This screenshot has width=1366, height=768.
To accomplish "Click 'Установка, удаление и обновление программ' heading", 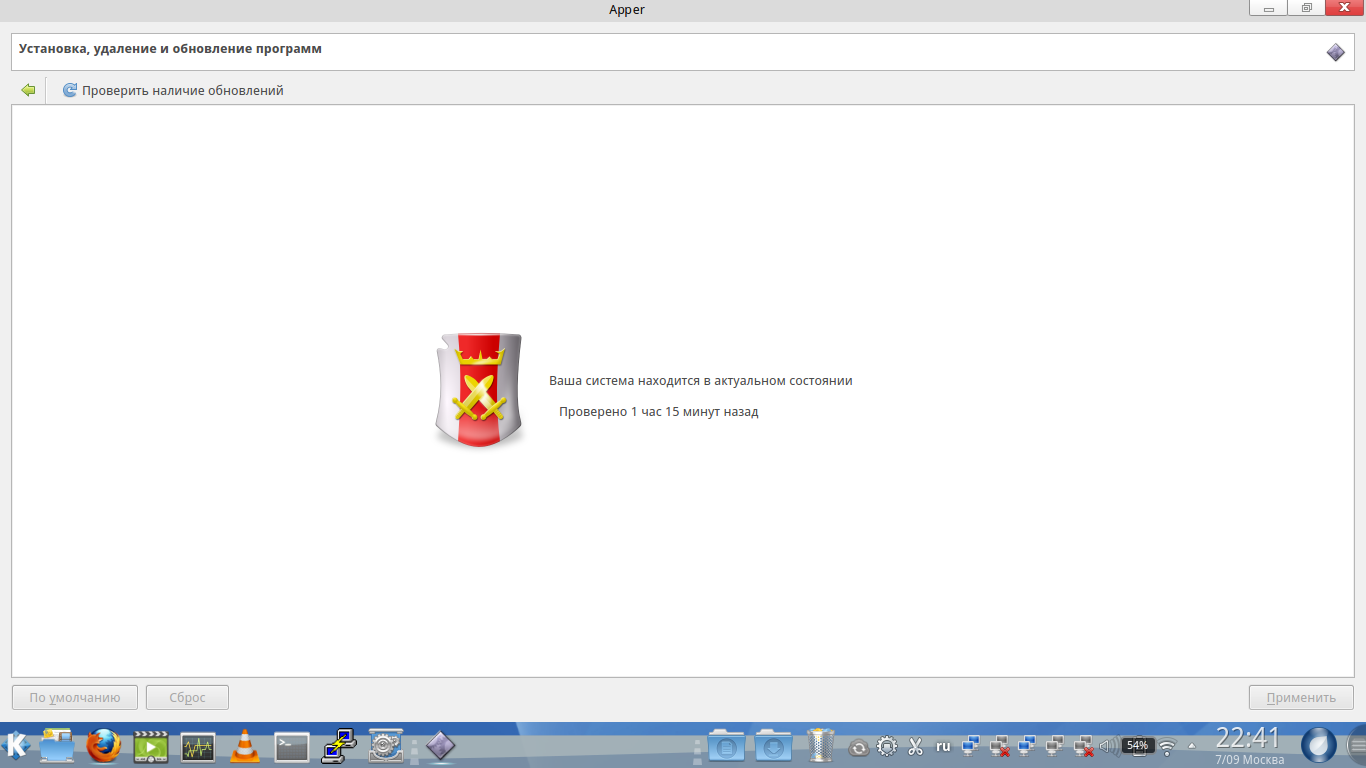I will click(170, 48).
